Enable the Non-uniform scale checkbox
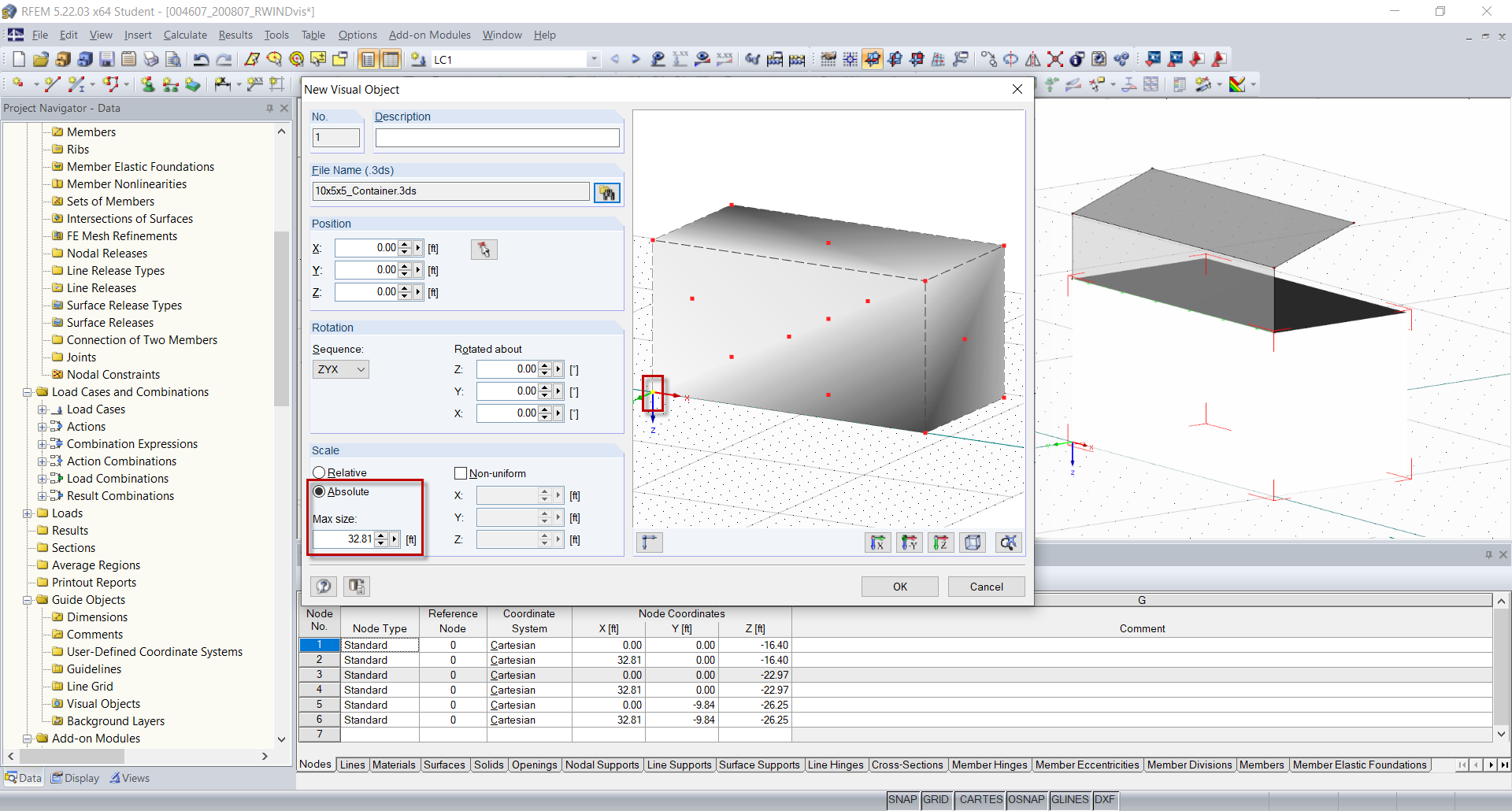1512x811 pixels. [x=461, y=472]
